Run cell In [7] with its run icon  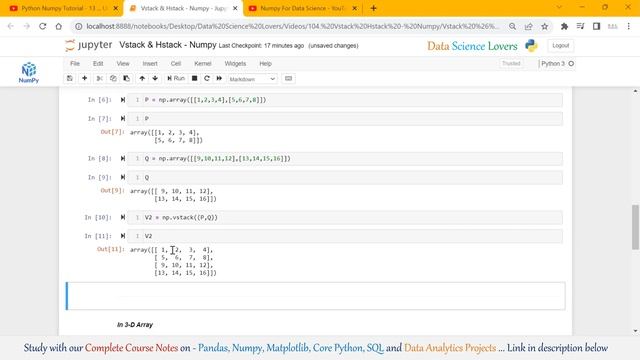click(123, 119)
